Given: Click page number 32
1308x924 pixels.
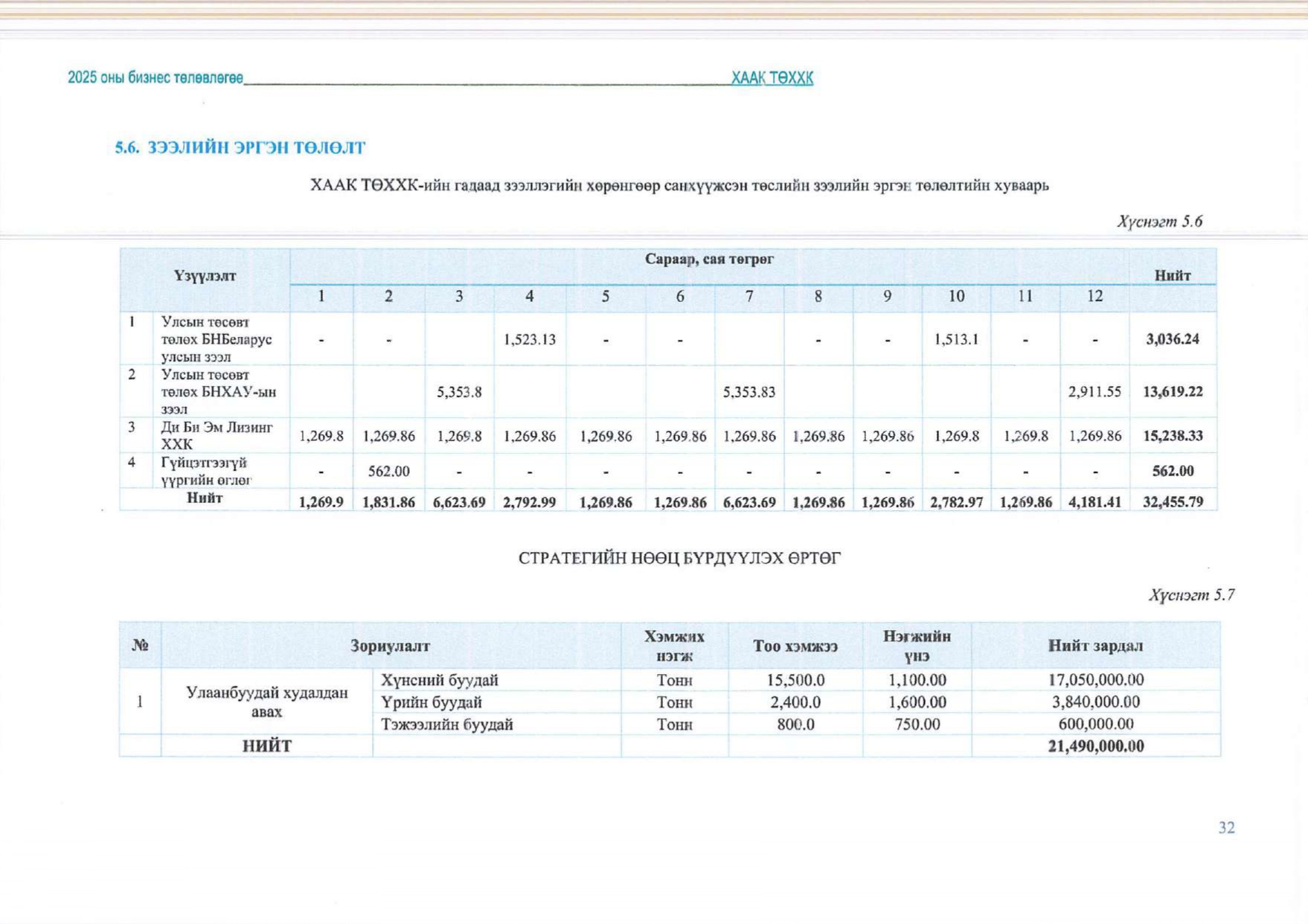Looking at the screenshot, I should (x=1226, y=828).
